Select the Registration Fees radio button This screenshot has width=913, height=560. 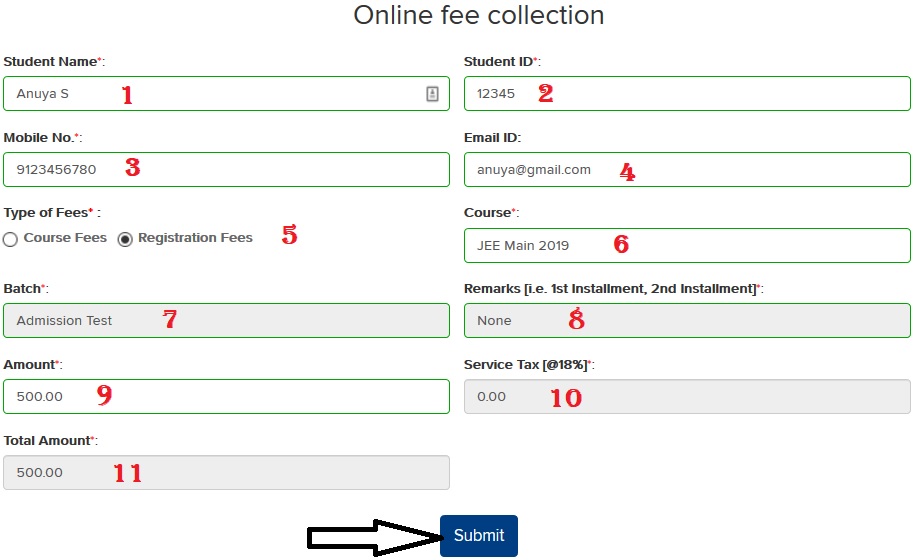(125, 239)
